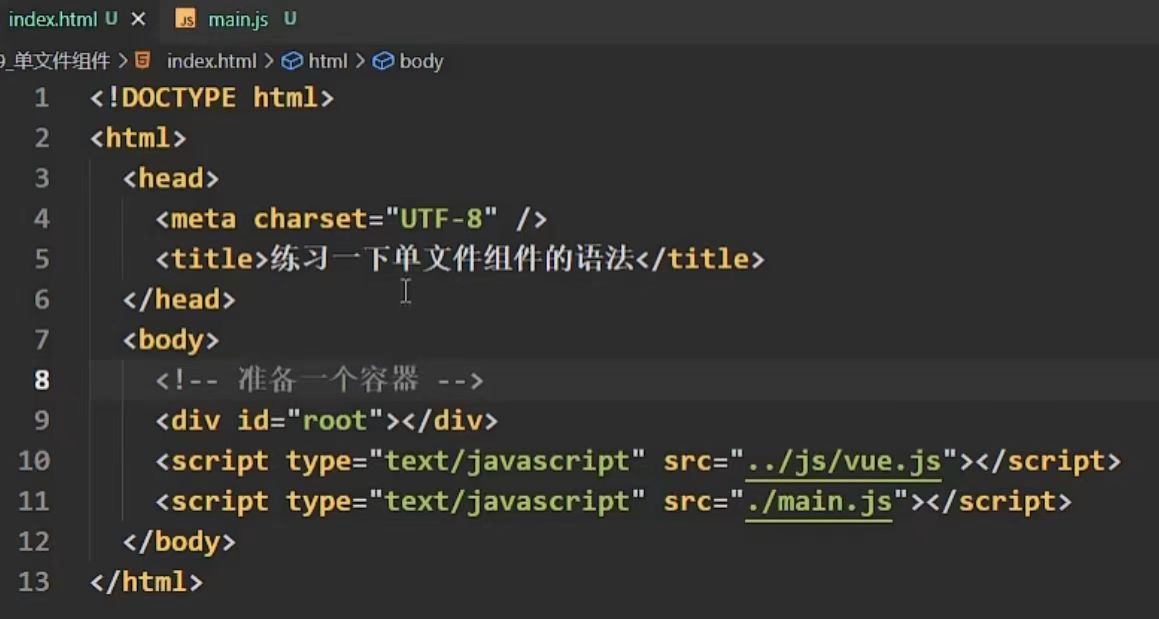
Task: Follow the ../js/vue.js script link
Action: pos(843,461)
